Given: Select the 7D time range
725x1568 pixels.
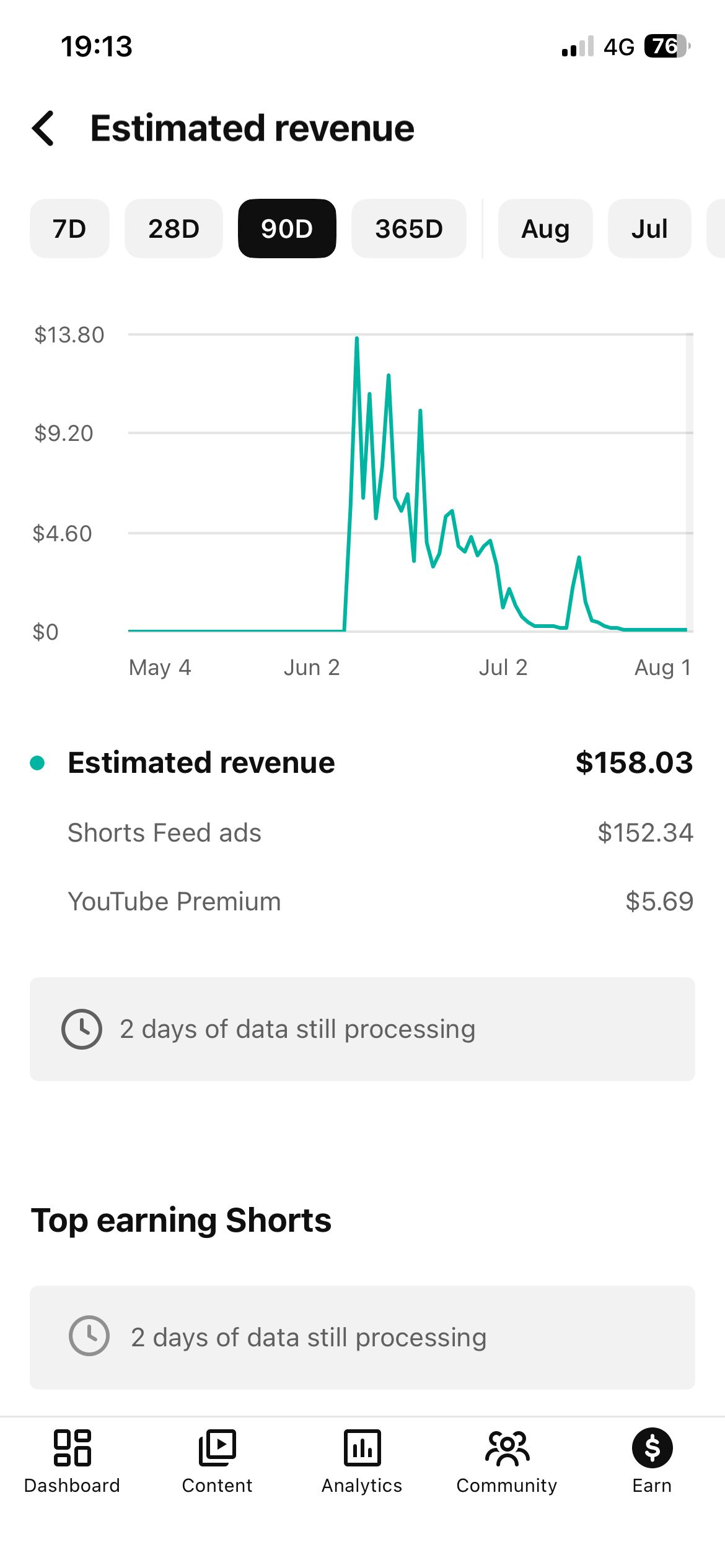Looking at the screenshot, I should tap(69, 229).
